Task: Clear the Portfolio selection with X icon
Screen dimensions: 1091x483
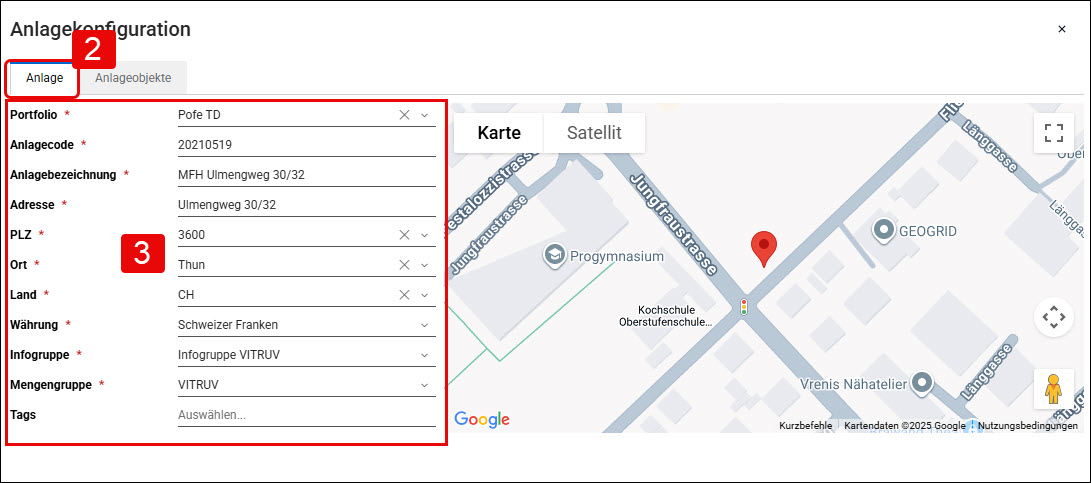Action: coord(404,115)
